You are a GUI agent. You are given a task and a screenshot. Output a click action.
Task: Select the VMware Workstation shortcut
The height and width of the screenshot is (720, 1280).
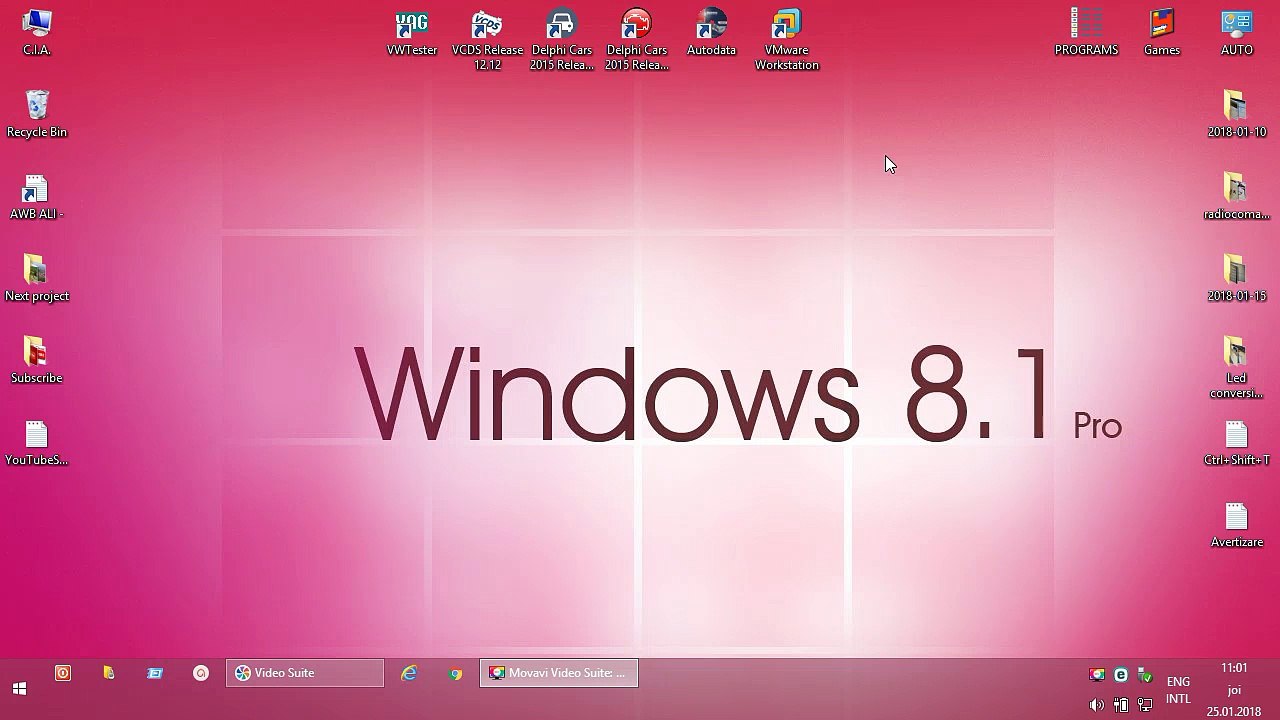(x=787, y=40)
